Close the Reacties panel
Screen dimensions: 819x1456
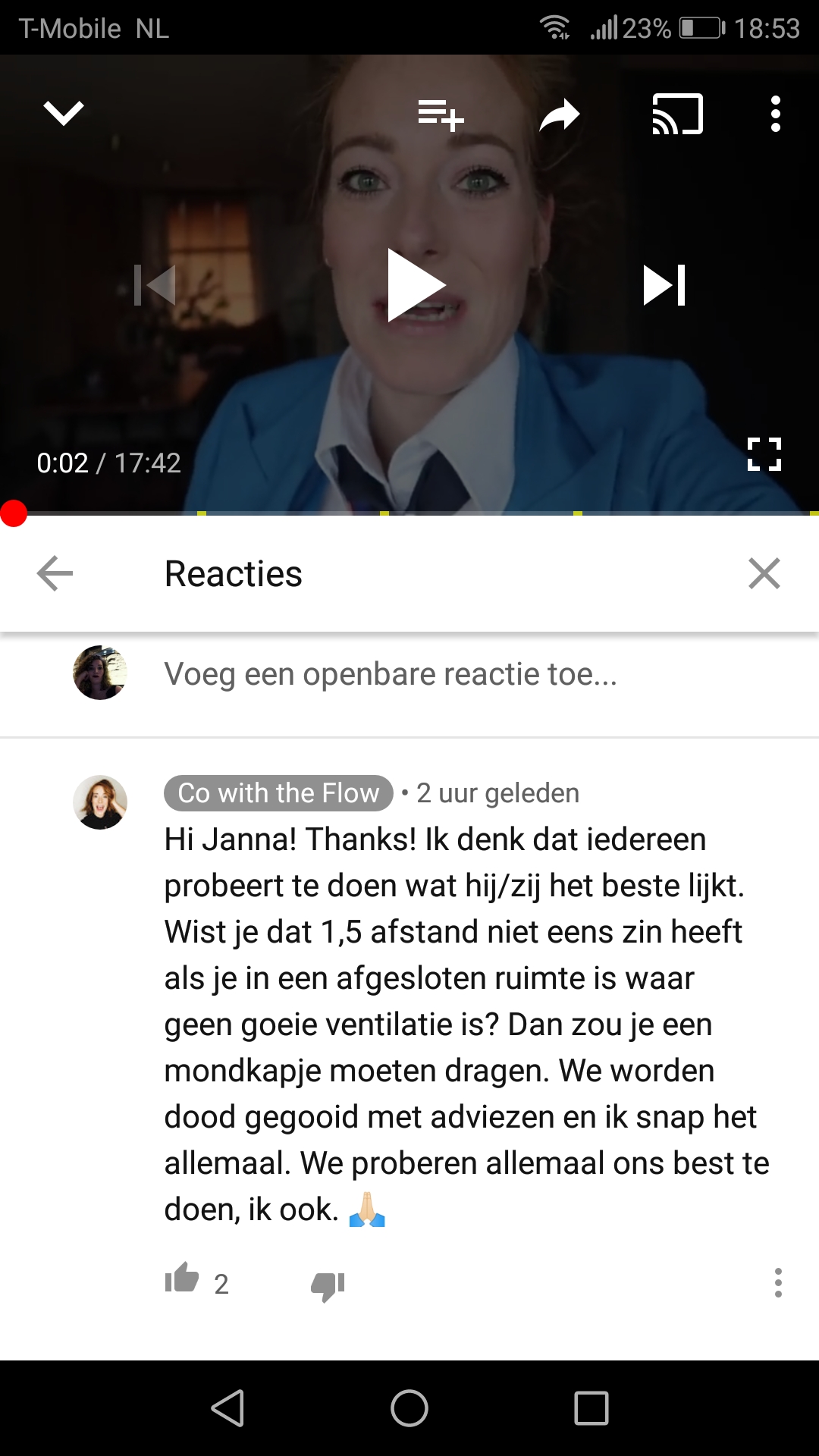[764, 573]
